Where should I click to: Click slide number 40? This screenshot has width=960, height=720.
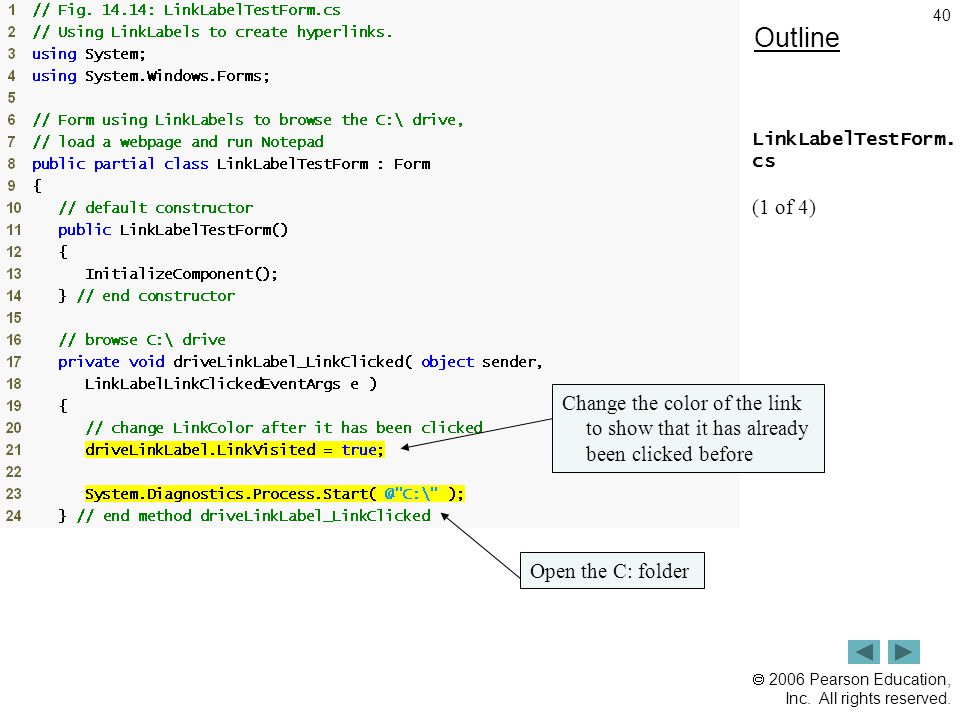click(x=941, y=15)
